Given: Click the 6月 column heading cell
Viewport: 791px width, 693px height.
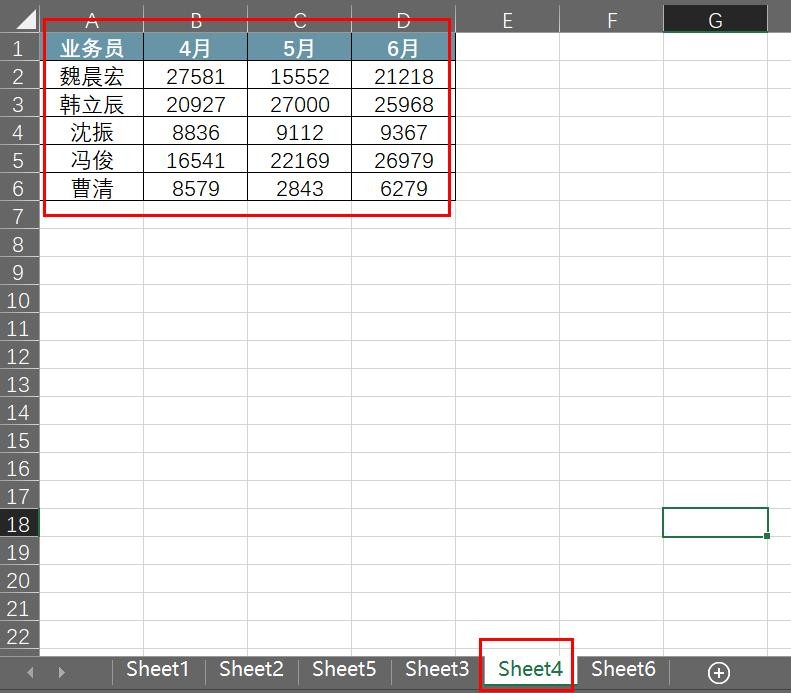Looking at the screenshot, I should tap(403, 48).
